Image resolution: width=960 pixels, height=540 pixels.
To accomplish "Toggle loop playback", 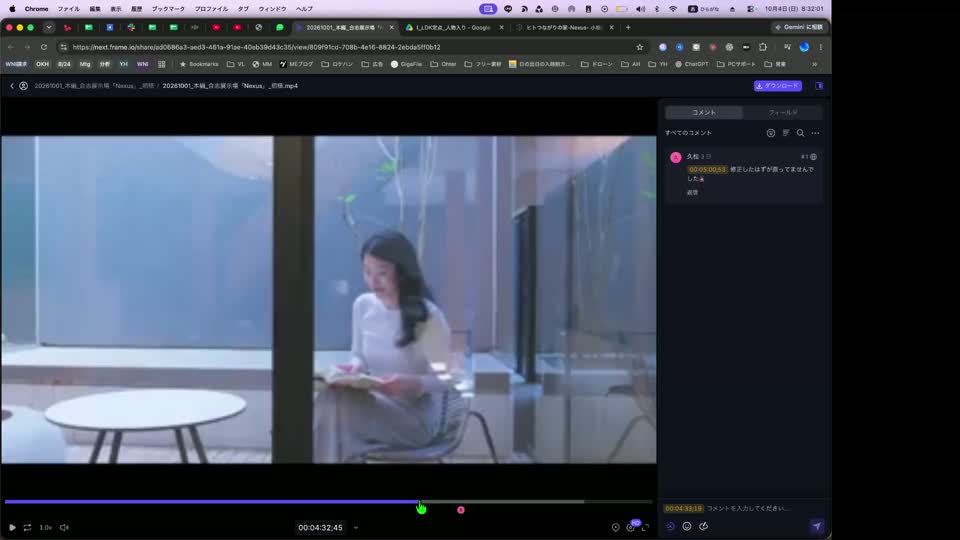I will pos(28,527).
